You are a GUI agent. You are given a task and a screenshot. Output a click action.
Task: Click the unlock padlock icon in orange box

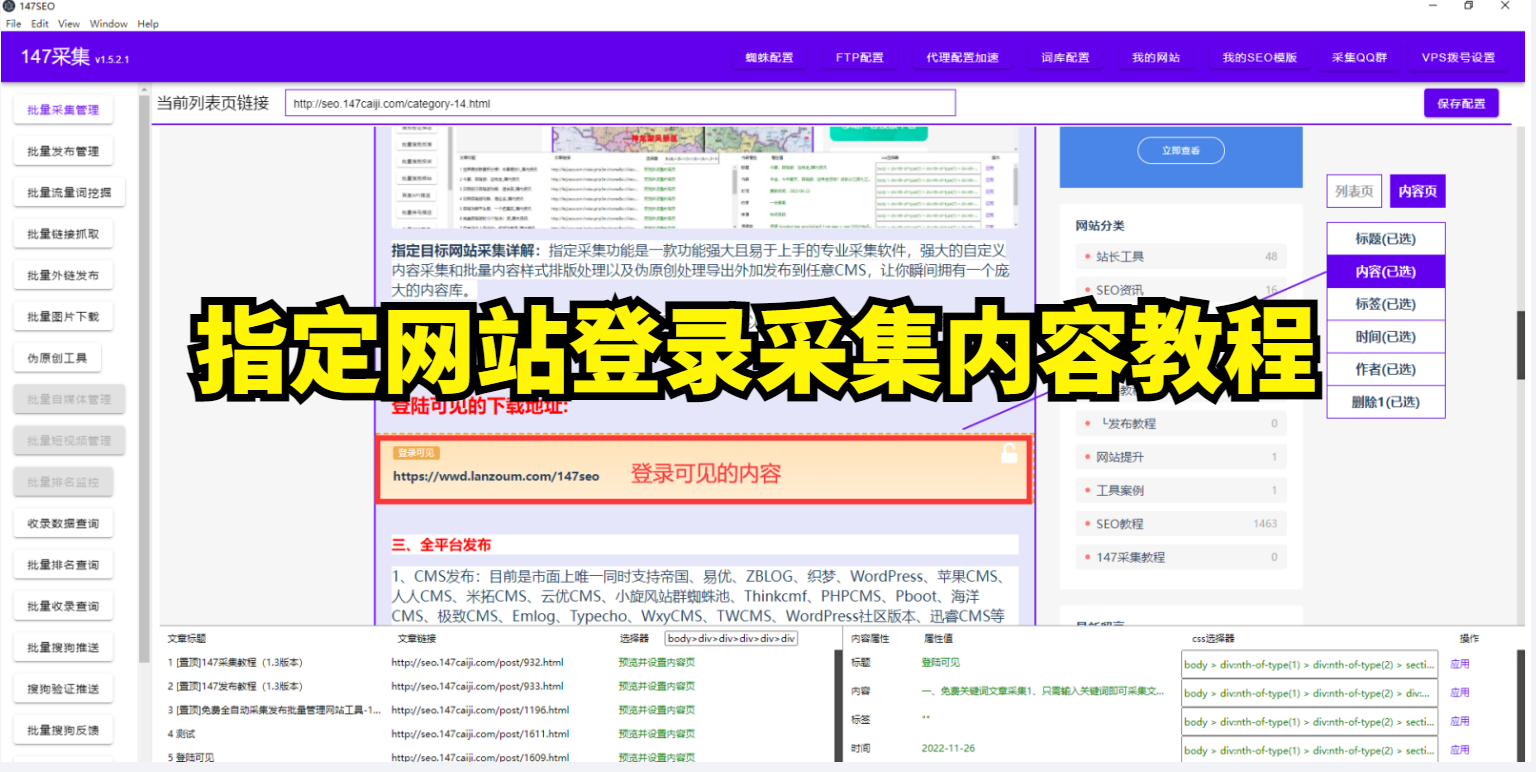coord(1009,454)
